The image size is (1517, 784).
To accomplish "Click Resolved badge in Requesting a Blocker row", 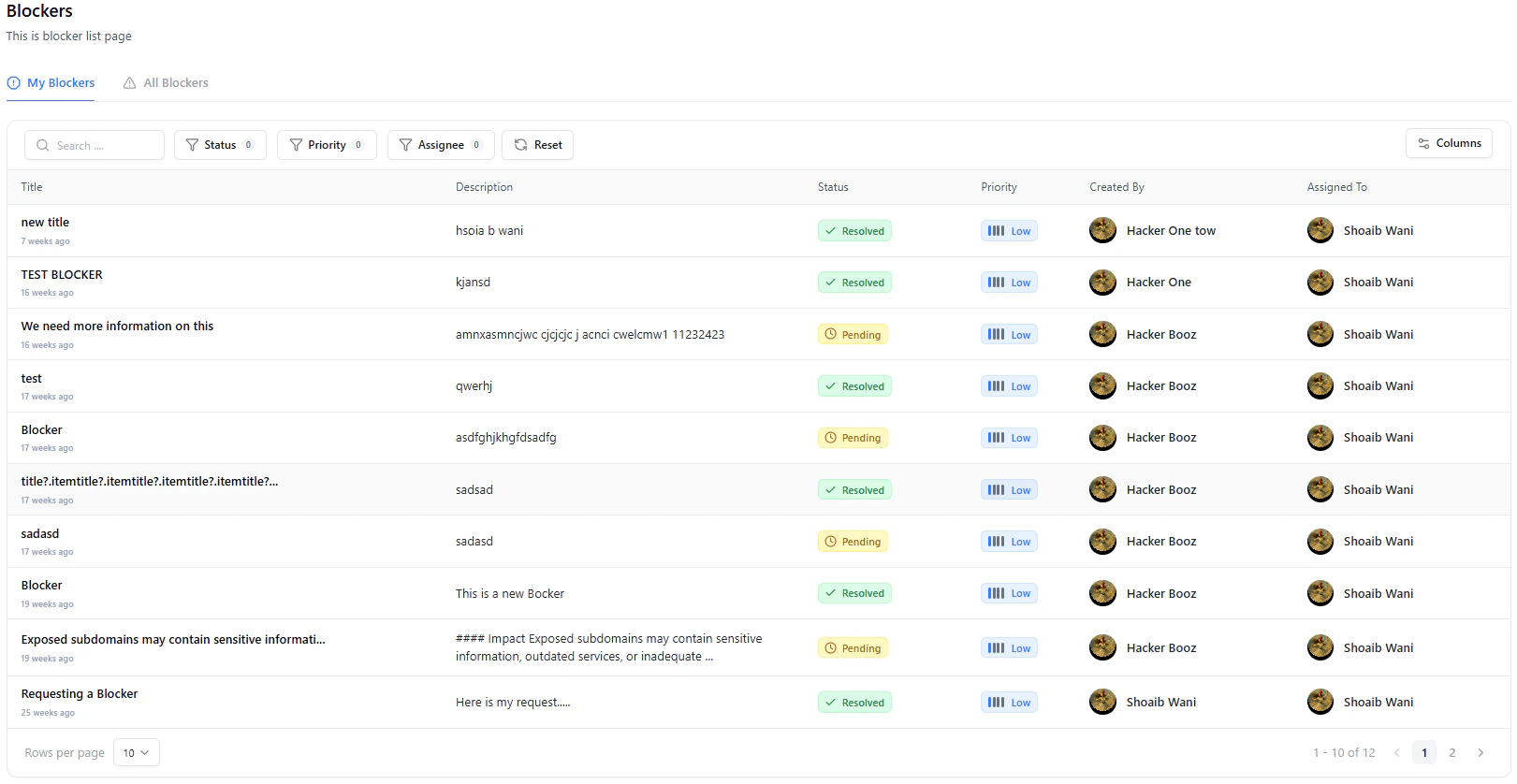I will pyautogui.click(x=854, y=703).
